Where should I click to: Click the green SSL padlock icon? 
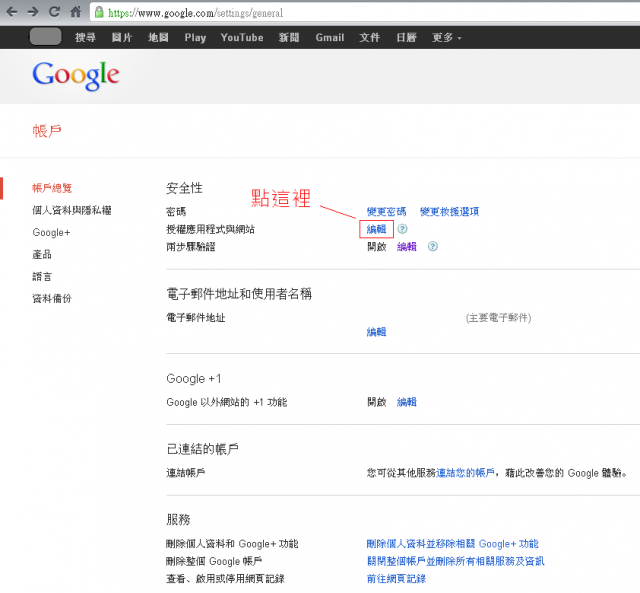[x=99, y=12]
